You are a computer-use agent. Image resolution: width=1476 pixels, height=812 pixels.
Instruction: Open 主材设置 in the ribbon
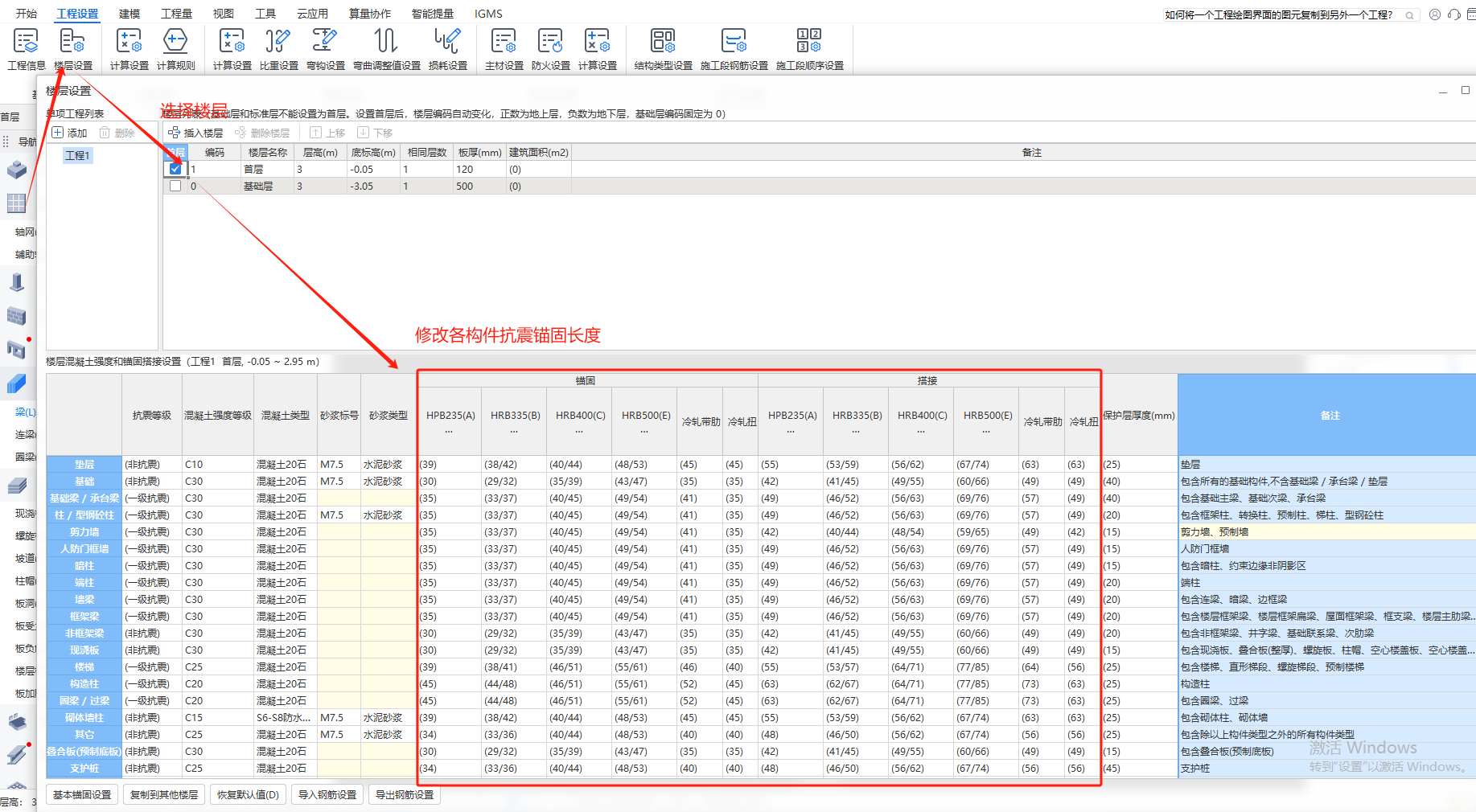[x=504, y=49]
